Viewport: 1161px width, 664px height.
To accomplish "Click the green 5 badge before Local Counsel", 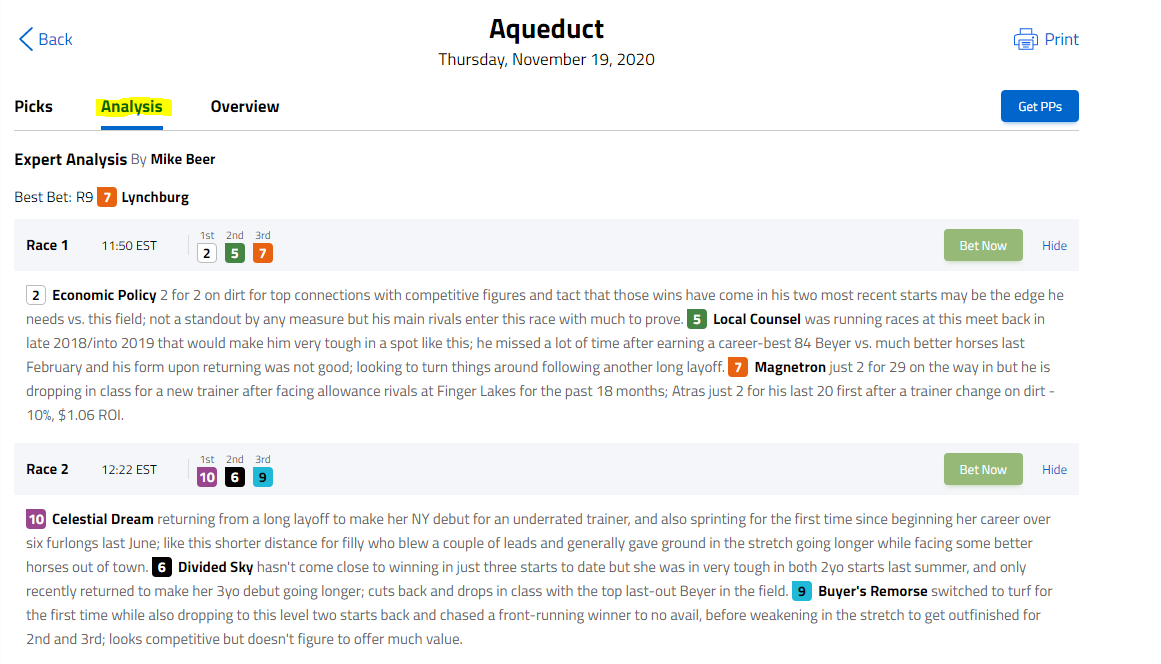I will (697, 319).
